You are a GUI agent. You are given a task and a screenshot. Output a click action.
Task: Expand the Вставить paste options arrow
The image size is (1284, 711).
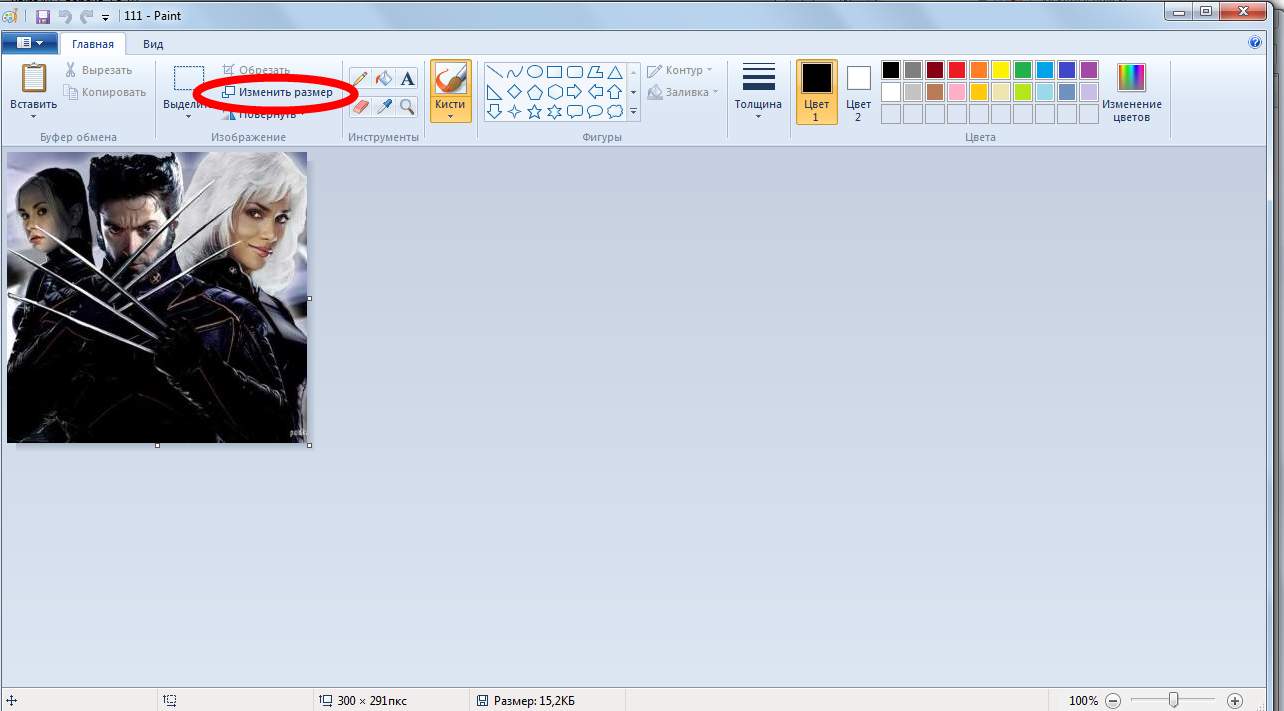pyautogui.click(x=33, y=117)
